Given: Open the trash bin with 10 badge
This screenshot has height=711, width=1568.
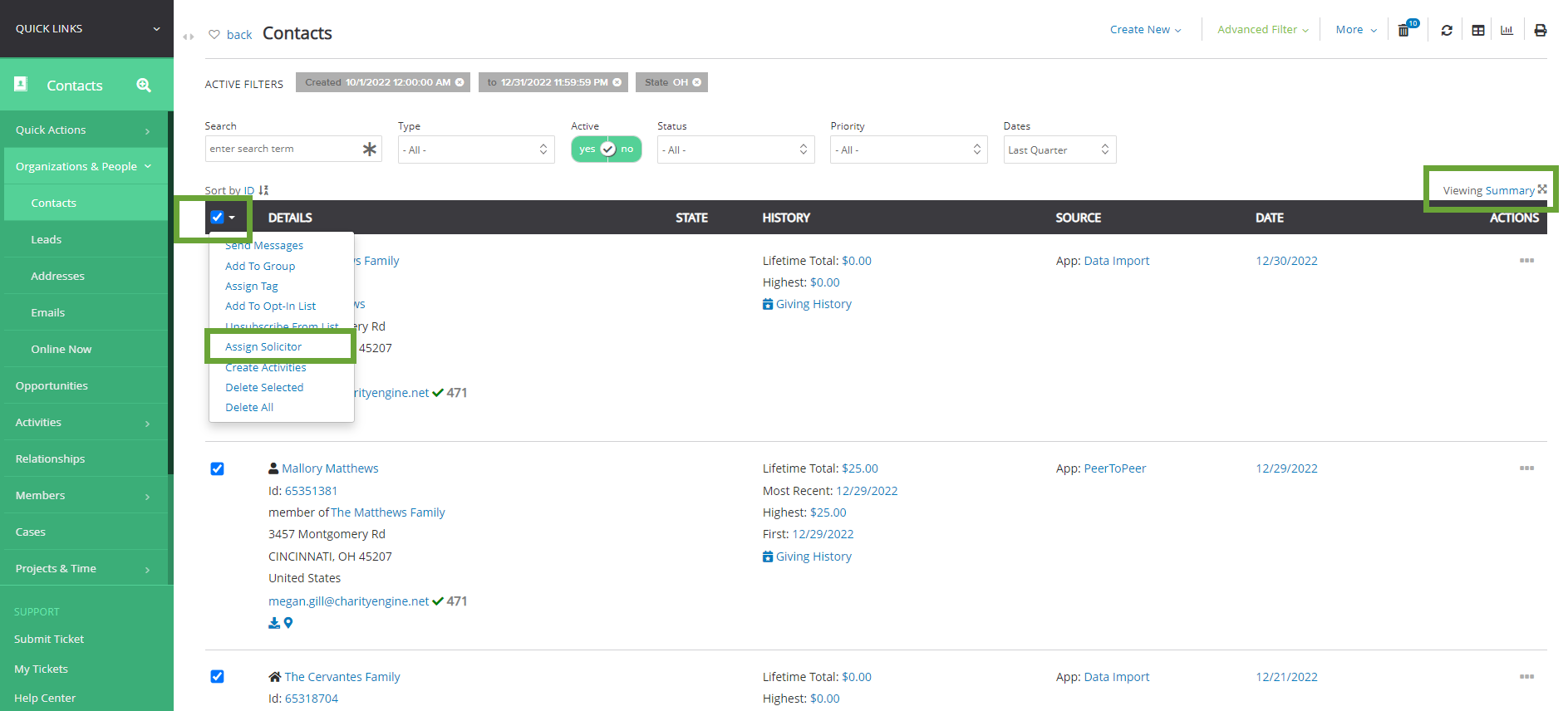Looking at the screenshot, I should pyautogui.click(x=1405, y=30).
